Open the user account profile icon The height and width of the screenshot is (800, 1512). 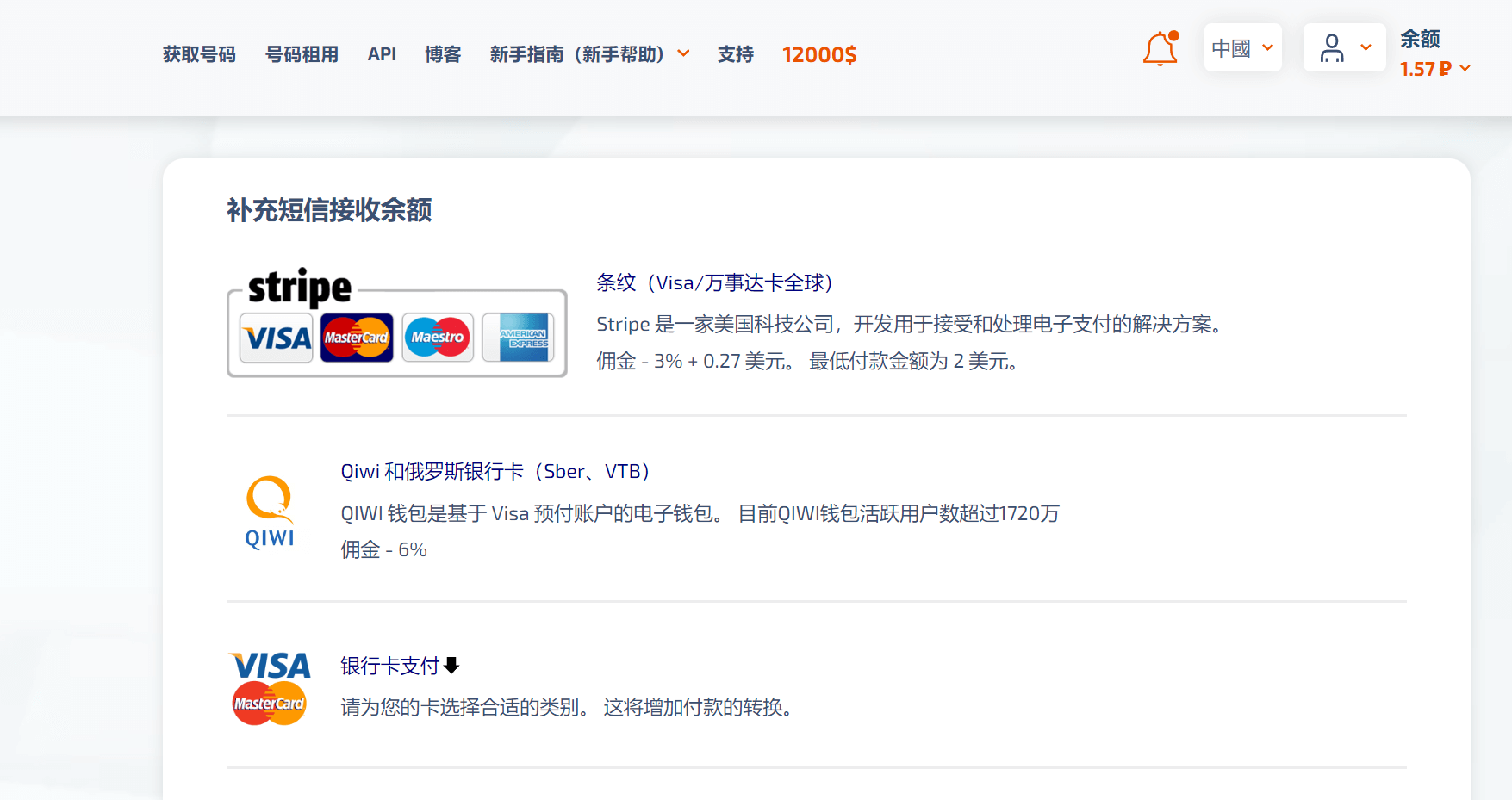pos(1332,48)
